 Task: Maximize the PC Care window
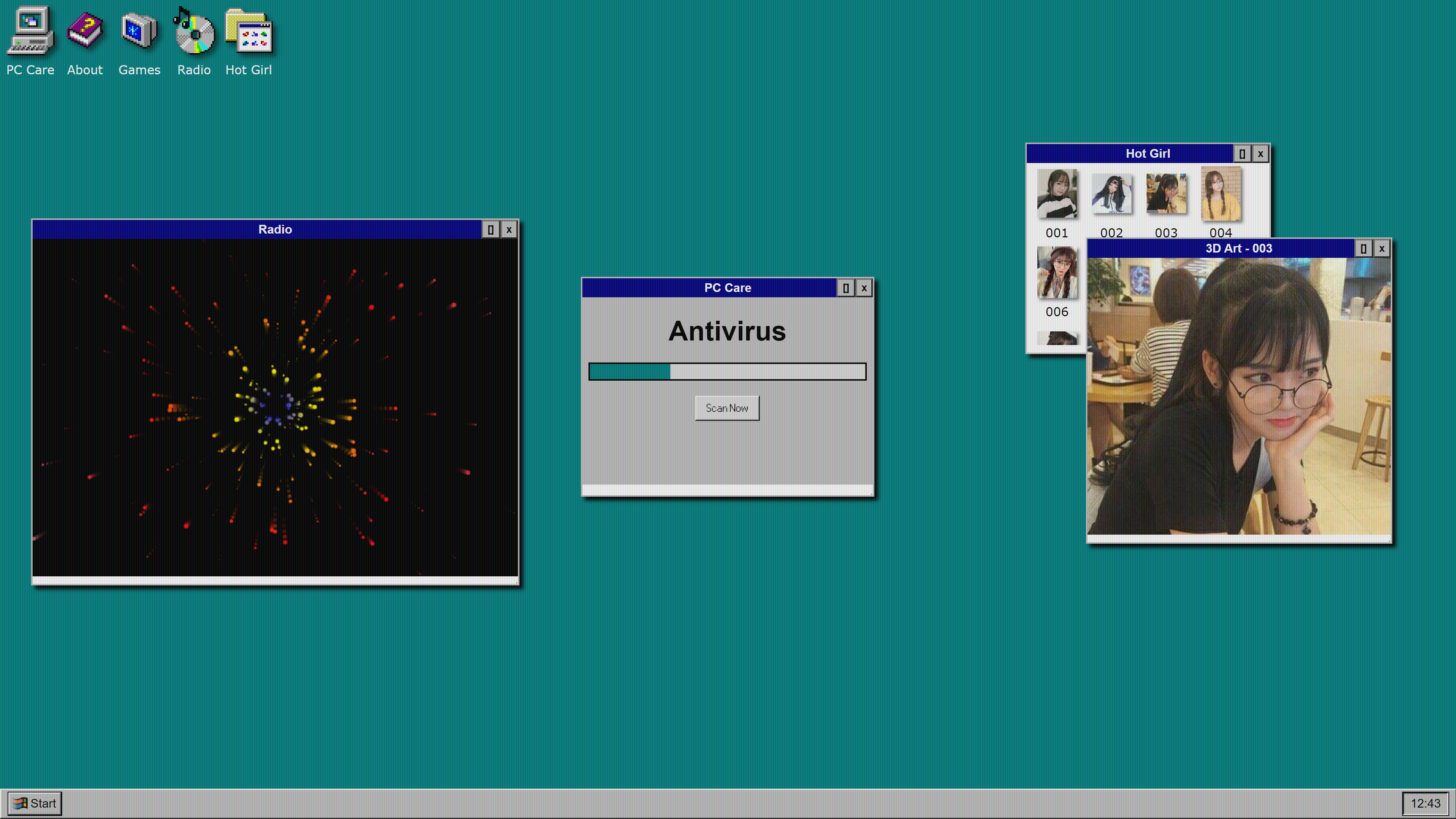click(846, 288)
